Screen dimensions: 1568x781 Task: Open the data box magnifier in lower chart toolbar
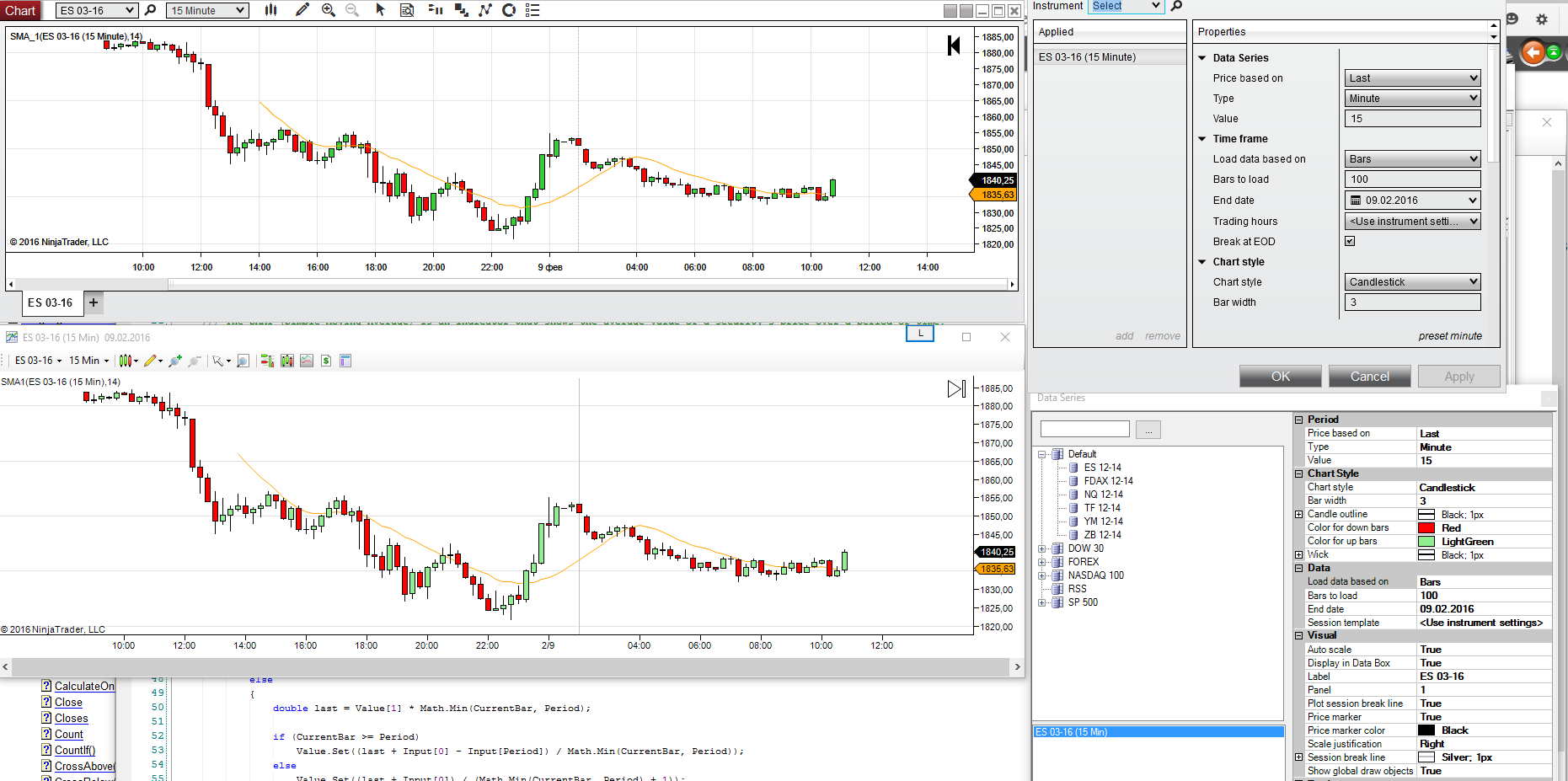(x=243, y=361)
